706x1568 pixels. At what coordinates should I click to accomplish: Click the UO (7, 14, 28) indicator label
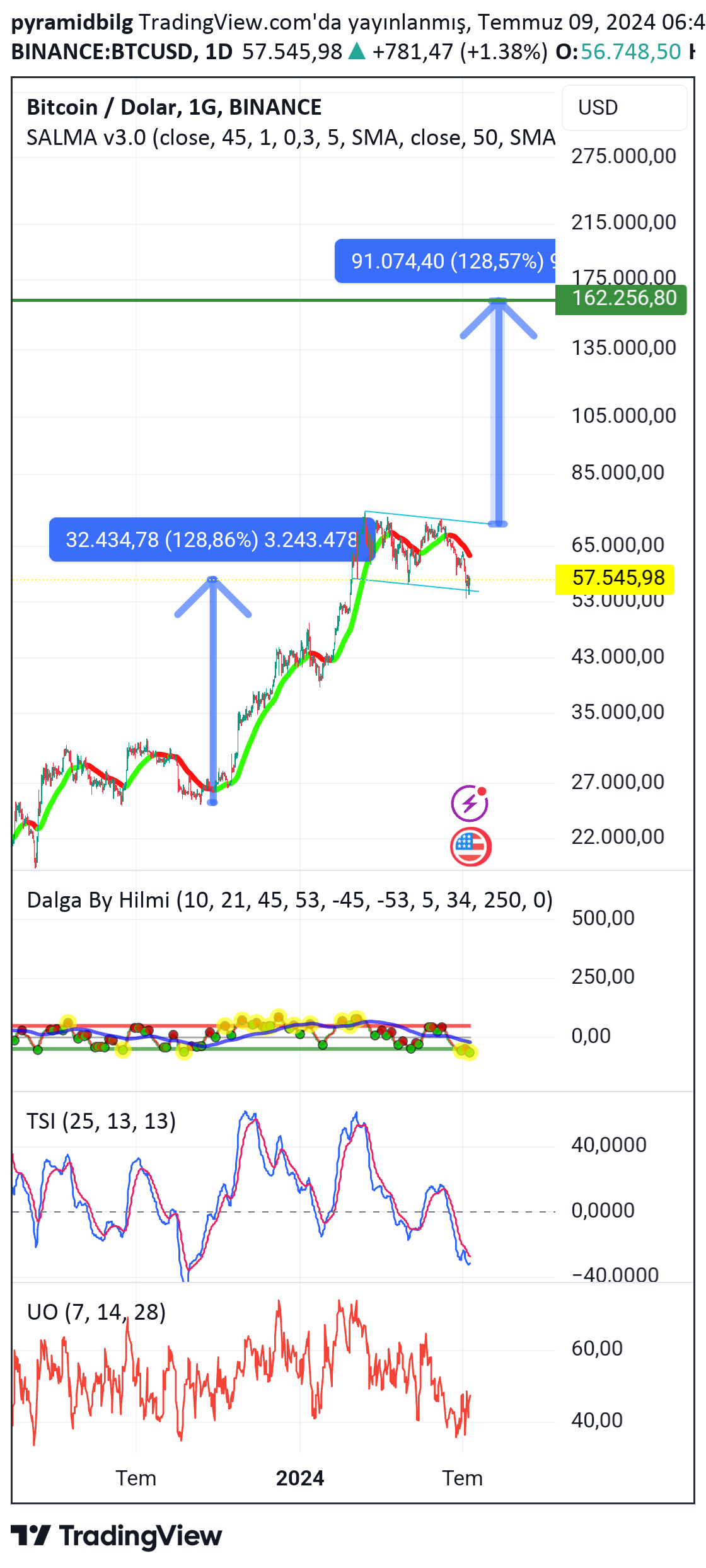click(96, 1312)
